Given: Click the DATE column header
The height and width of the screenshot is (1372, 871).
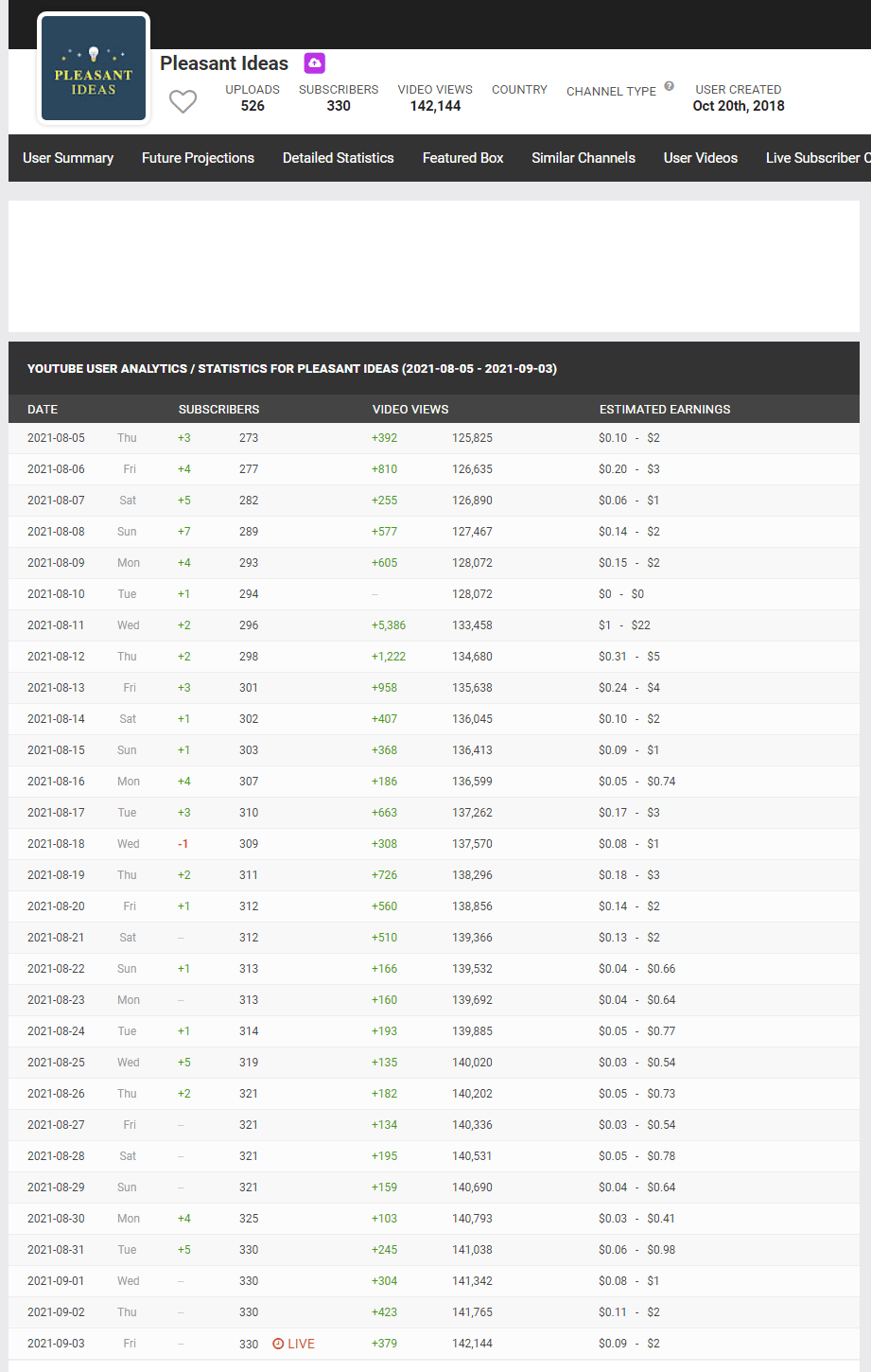Looking at the screenshot, I should [43, 410].
